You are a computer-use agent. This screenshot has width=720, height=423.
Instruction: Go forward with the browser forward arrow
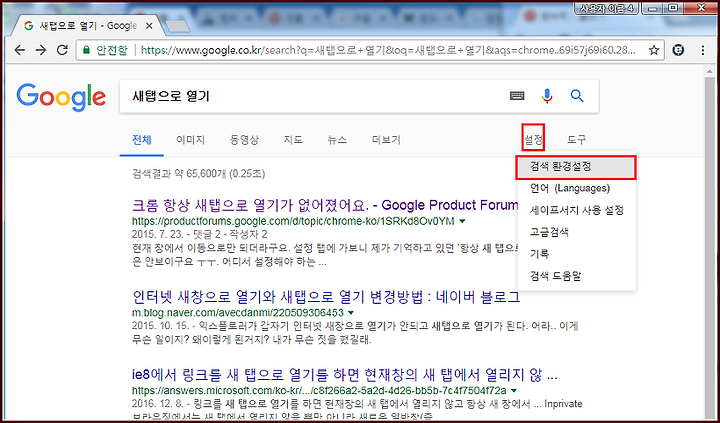tap(41, 50)
